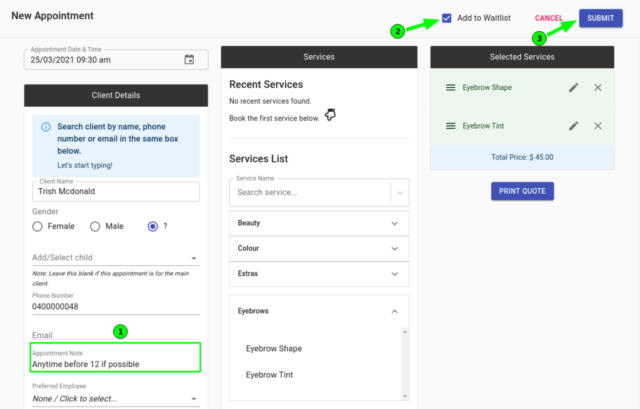640x409 pixels.
Task: Select the Female gender option
Action: [39, 226]
